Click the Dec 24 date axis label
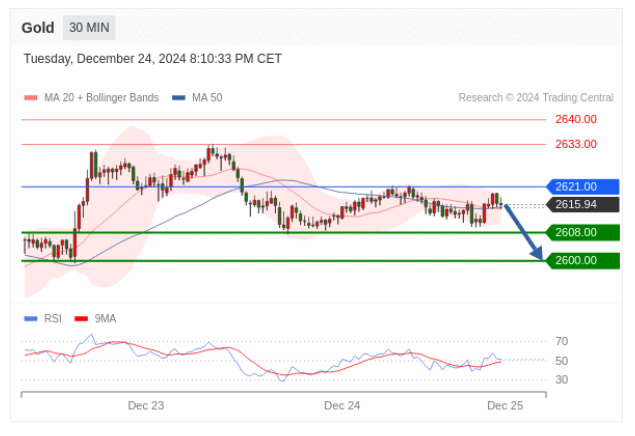The height and width of the screenshot is (436, 635). pyautogui.click(x=342, y=406)
